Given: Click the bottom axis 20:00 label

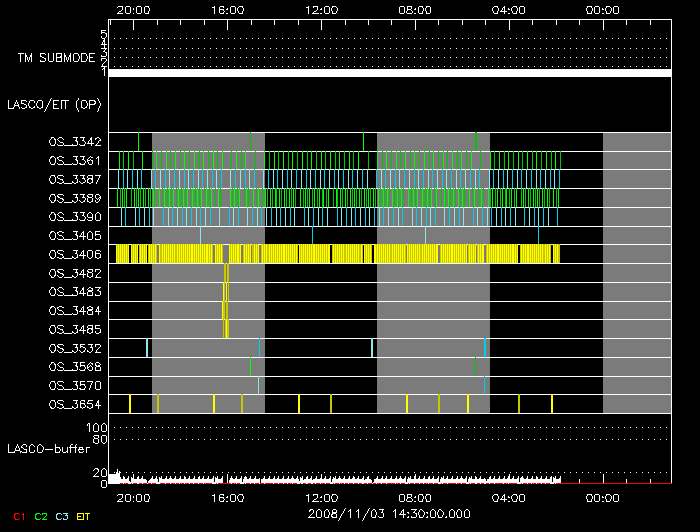Looking at the screenshot, I should pos(133,498).
